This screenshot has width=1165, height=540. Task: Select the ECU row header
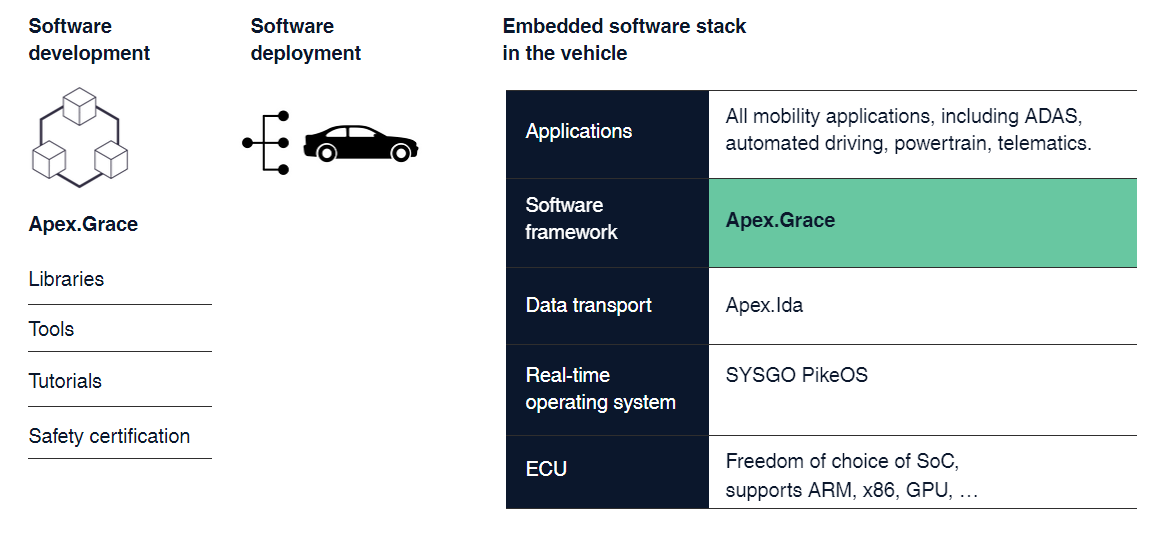click(x=608, y=472)
